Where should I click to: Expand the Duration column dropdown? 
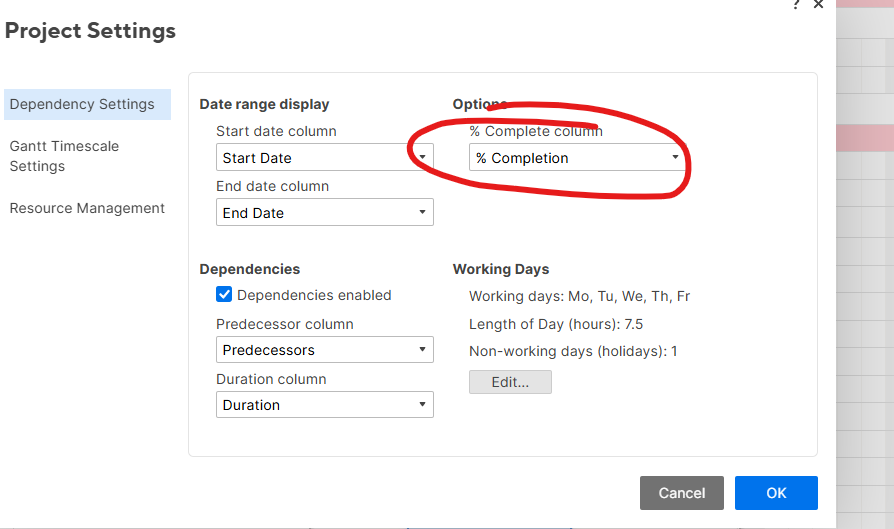pos(324,405)
